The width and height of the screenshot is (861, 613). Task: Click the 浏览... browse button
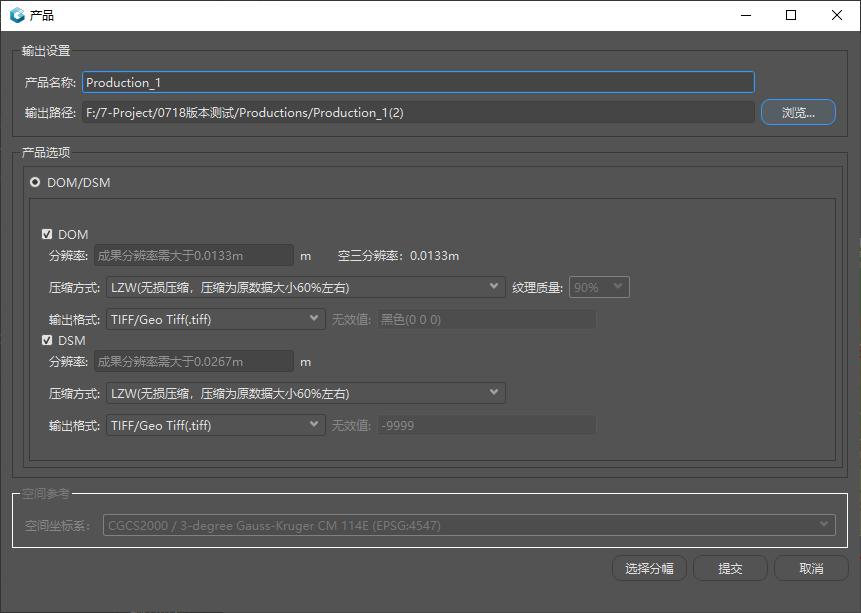coord(798,112)
